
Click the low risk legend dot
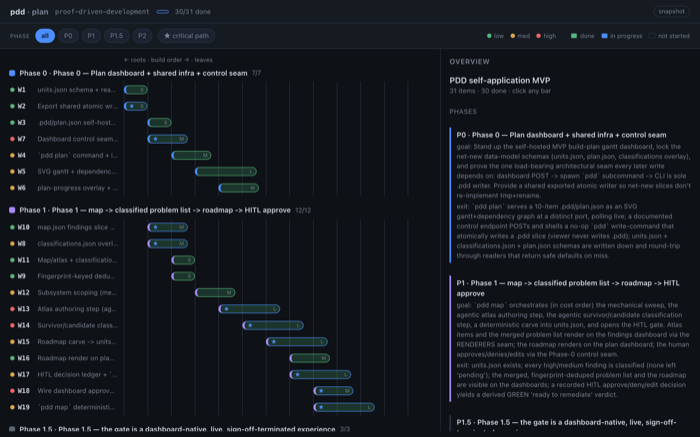(x=489, y=36)
